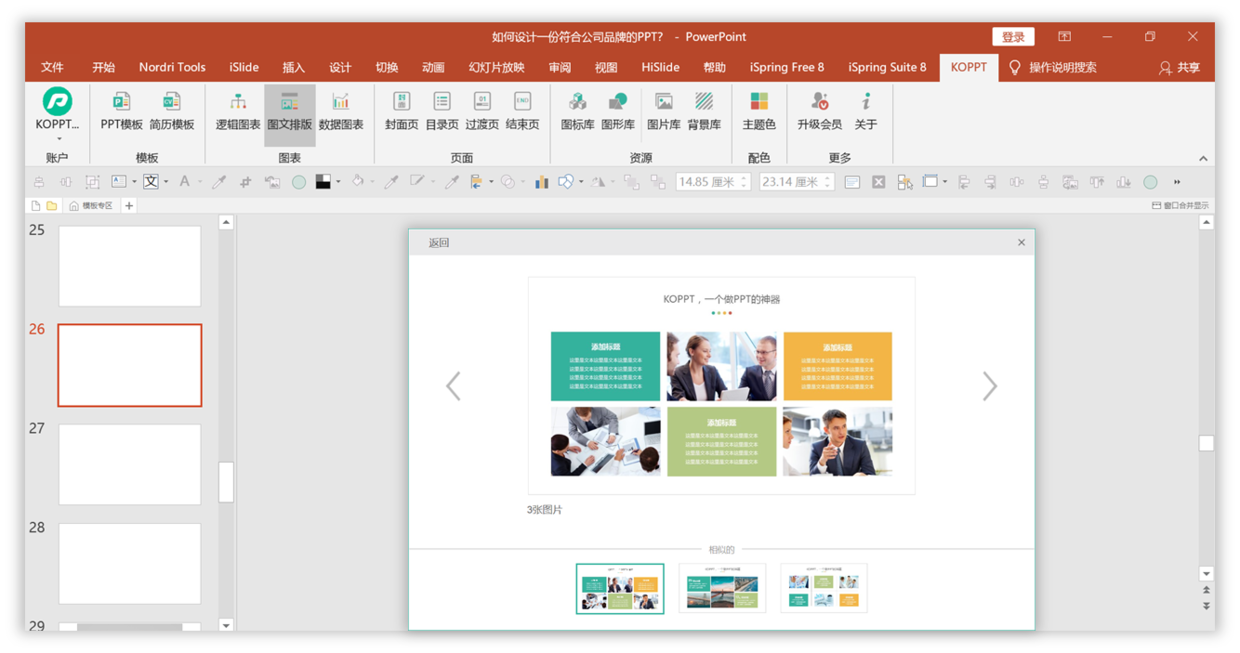
Task: Open 逻辑图表 logic charts
Action: pyautogui.click(x=238, y=110)
